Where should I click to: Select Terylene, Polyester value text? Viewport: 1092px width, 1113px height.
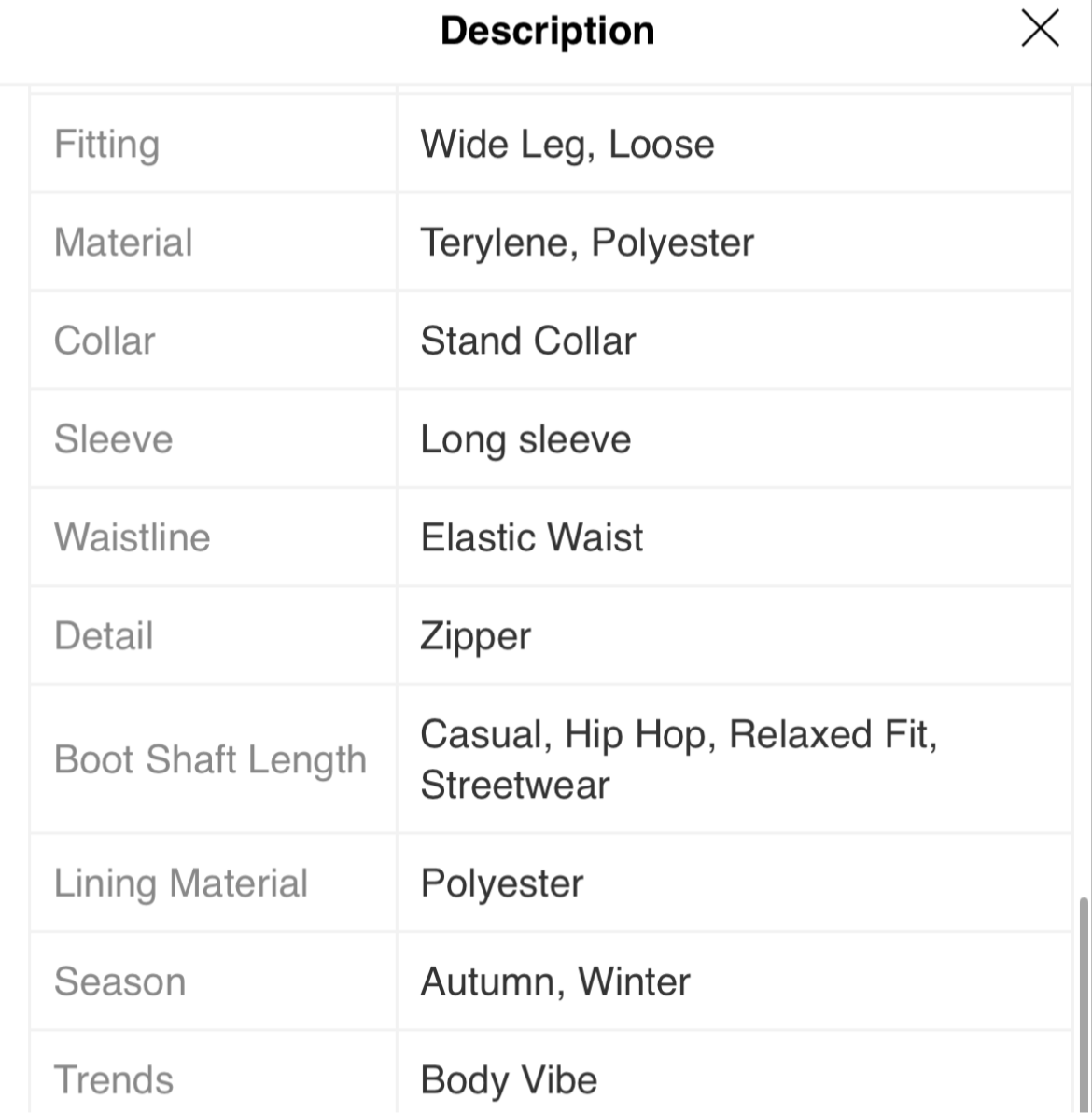click(587, 243)
